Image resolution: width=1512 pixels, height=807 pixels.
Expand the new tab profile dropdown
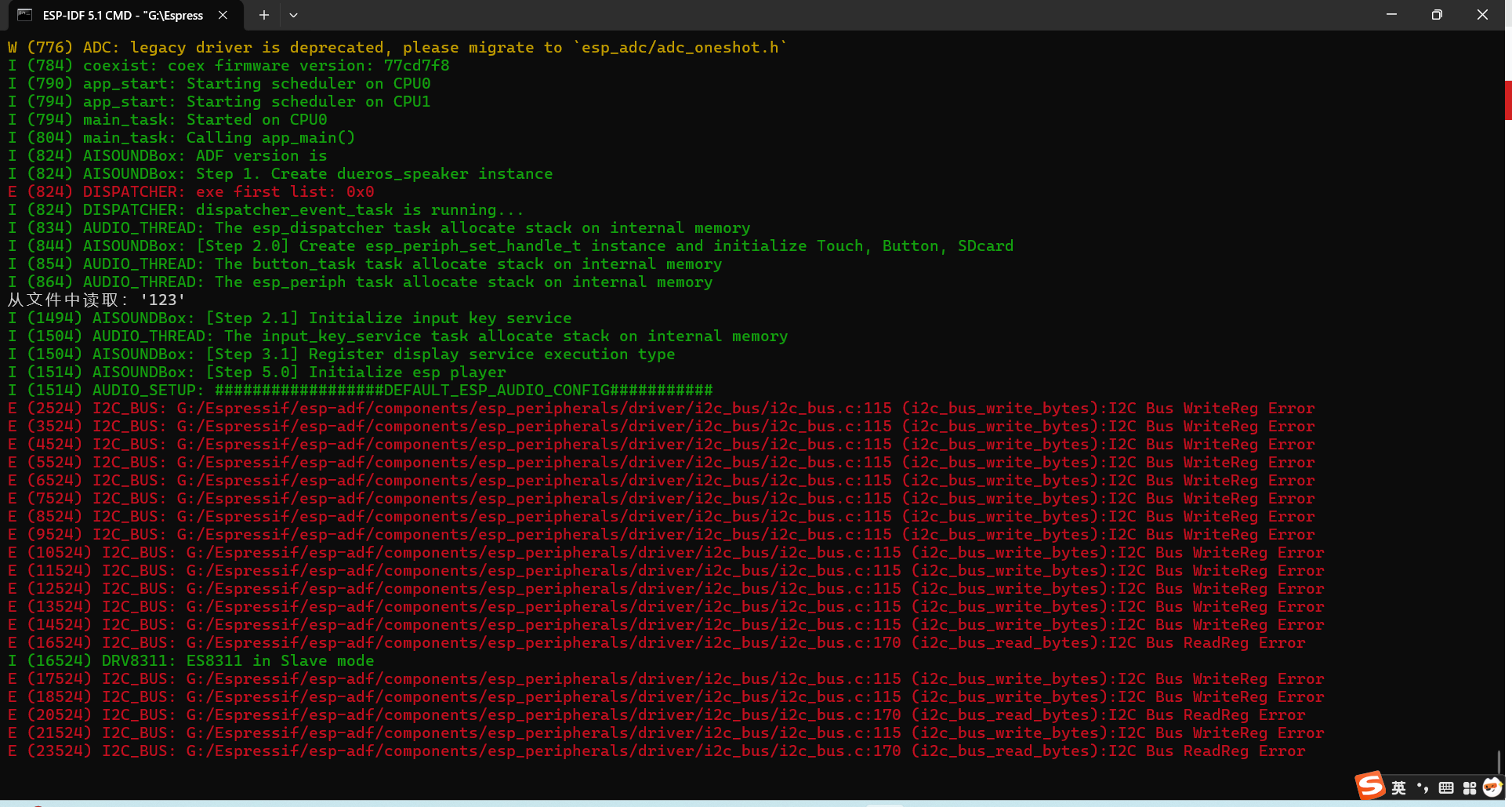tap(293, 15)
